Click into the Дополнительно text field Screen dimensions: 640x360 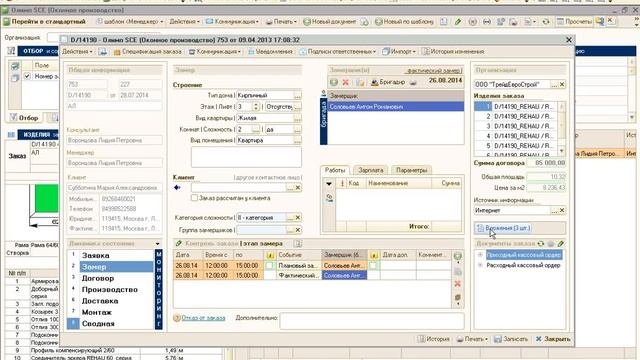(372, 321)
